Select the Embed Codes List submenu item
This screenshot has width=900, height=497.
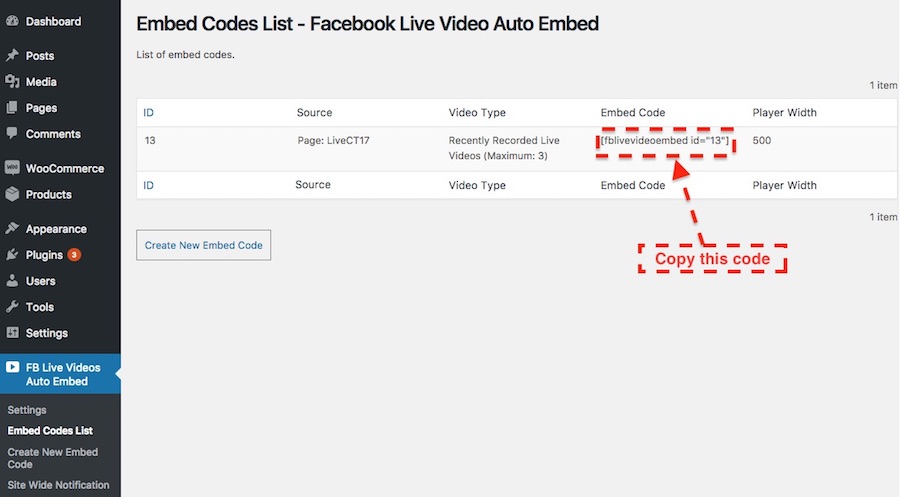[50, 431]
